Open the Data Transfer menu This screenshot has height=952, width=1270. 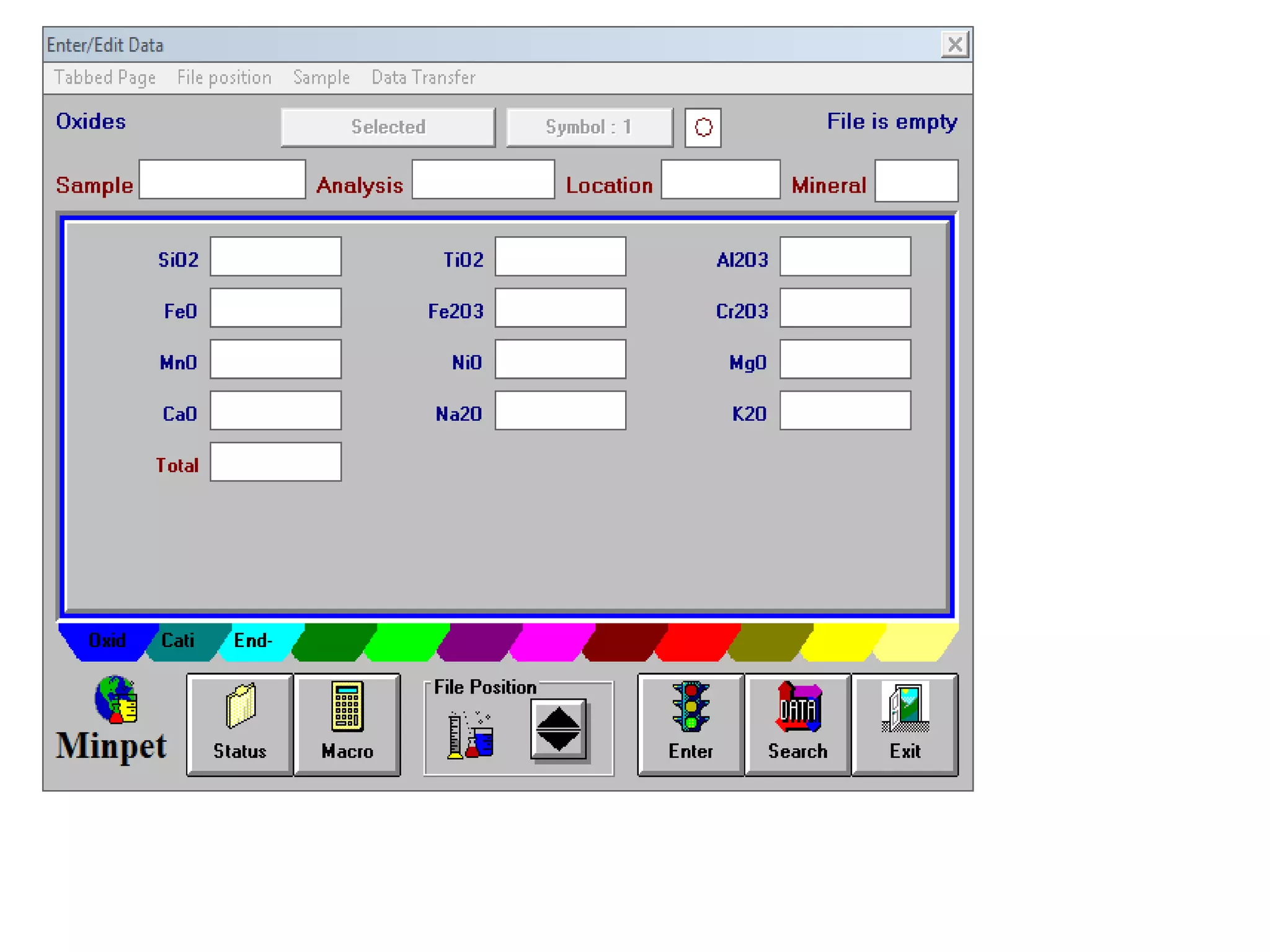[x=423, y=77]
